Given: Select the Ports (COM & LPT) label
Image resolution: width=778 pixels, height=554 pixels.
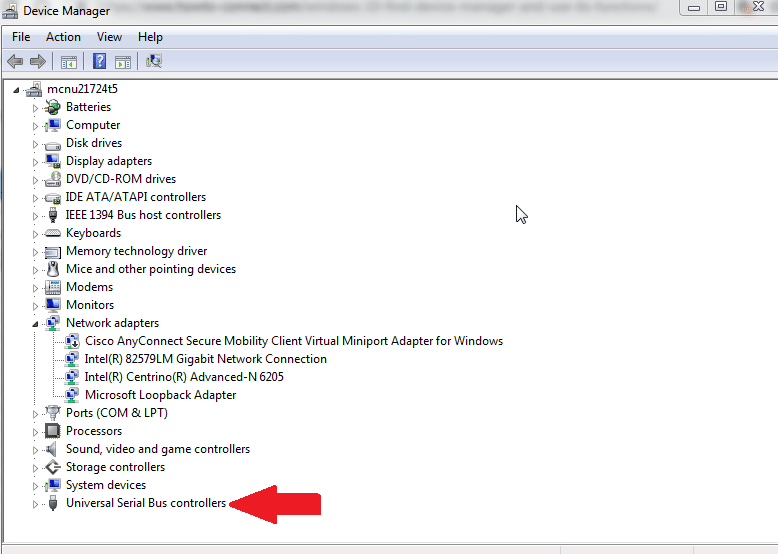Looking at the screenshot, I should coord(117,413).
